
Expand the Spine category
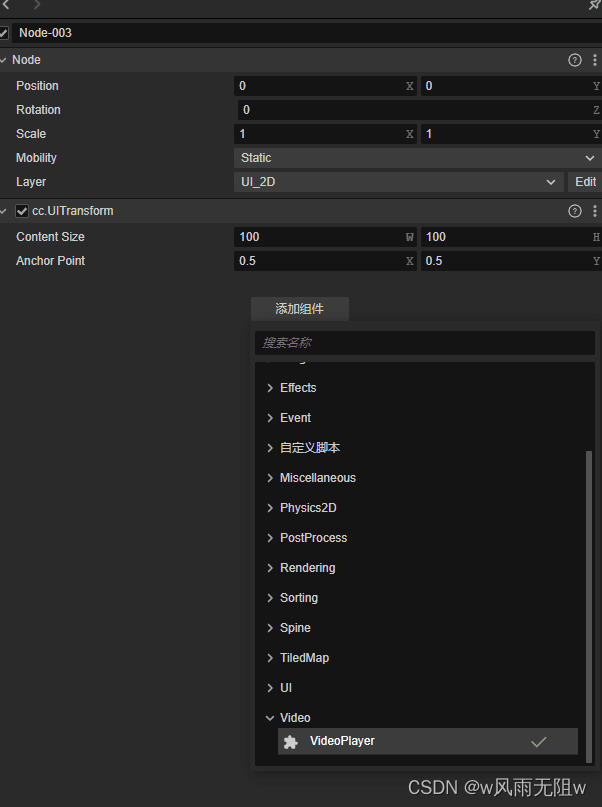(x=270, y=628)
